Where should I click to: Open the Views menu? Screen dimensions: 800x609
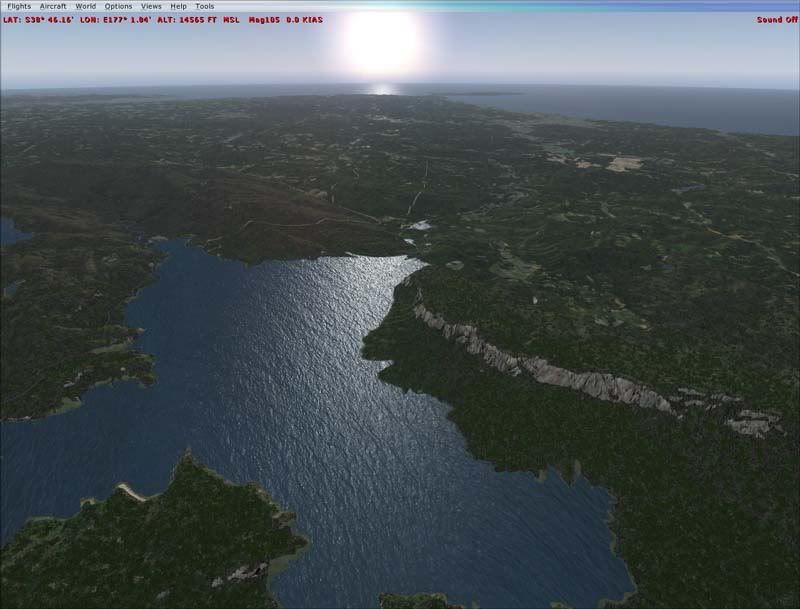pyautogui.click(x=151, y=6)
